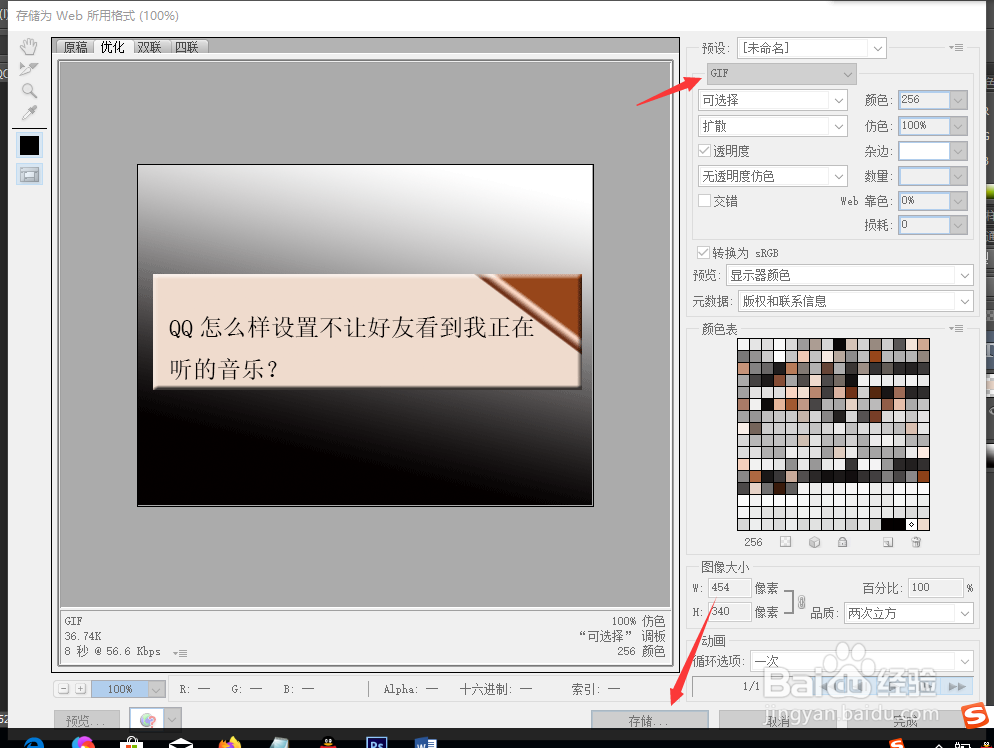This screenshot has height=748, width=994.
Task: Select the Slice Select tool
Action: point(29,68)
